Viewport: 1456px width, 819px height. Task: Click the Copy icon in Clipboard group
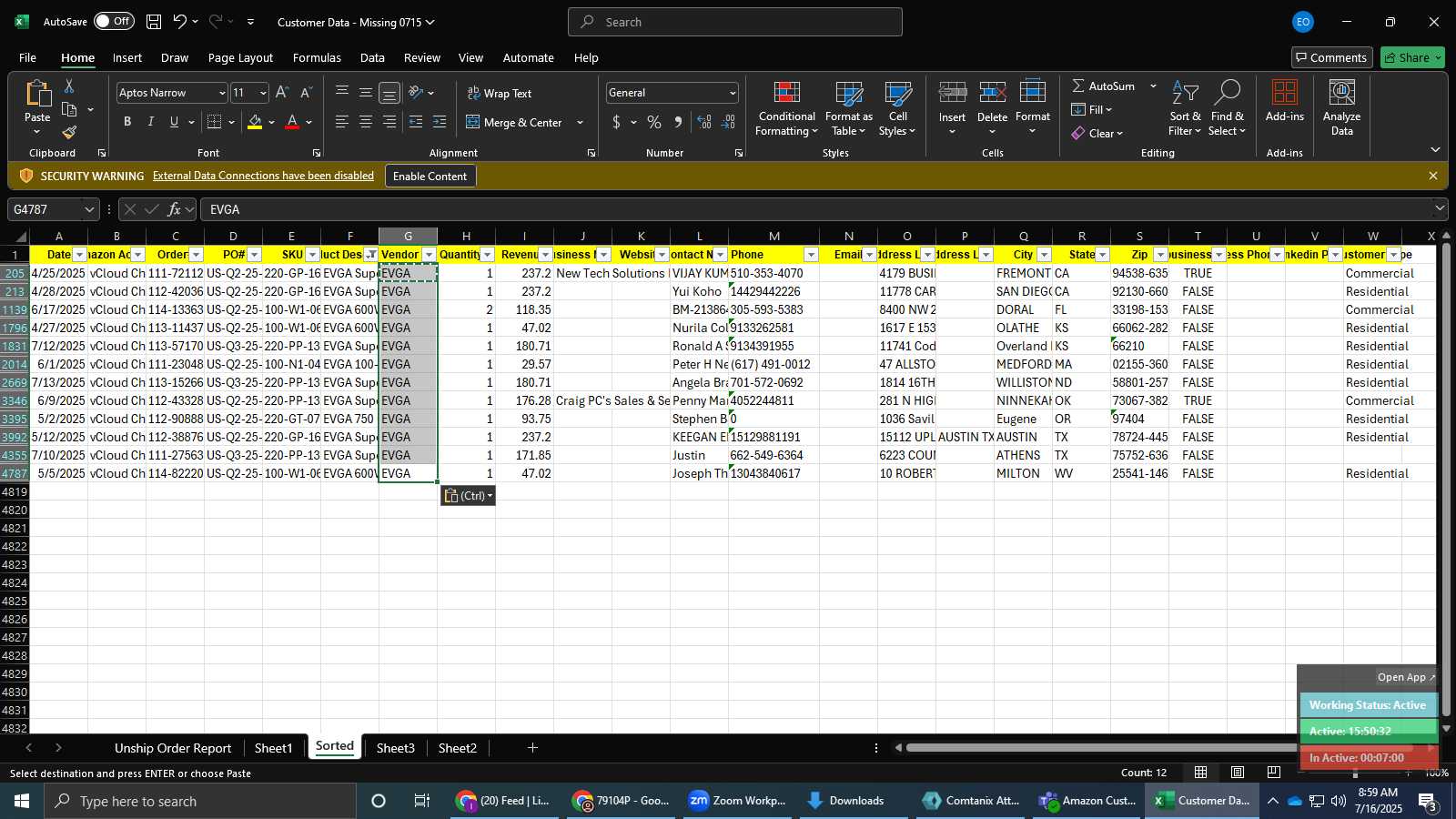(69, 109)
